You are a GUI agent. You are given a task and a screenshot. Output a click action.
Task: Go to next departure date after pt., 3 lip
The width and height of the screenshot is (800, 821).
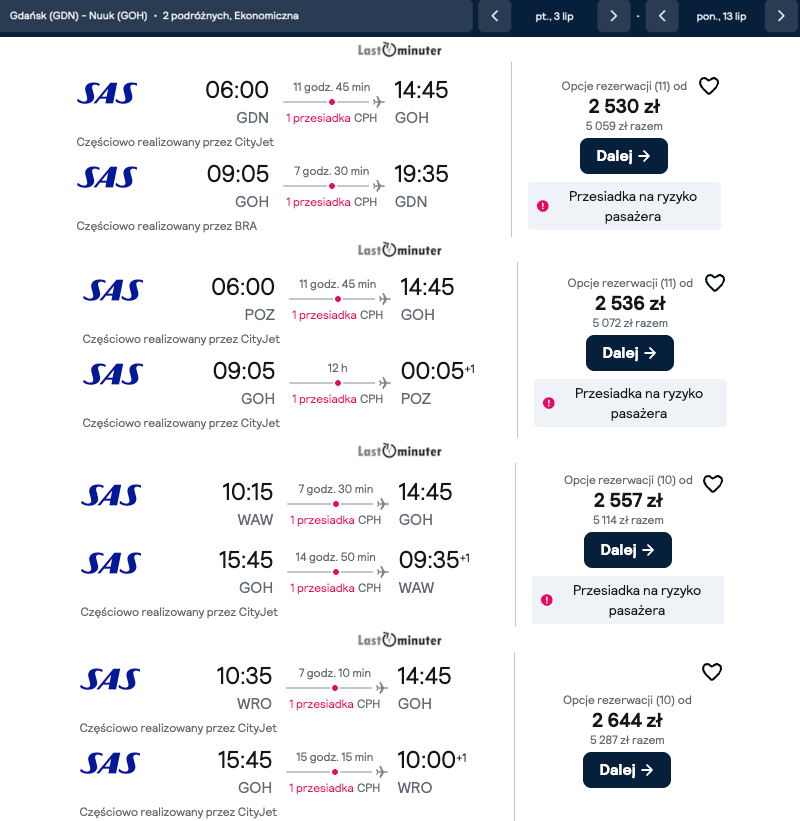[x=613, y=16]
